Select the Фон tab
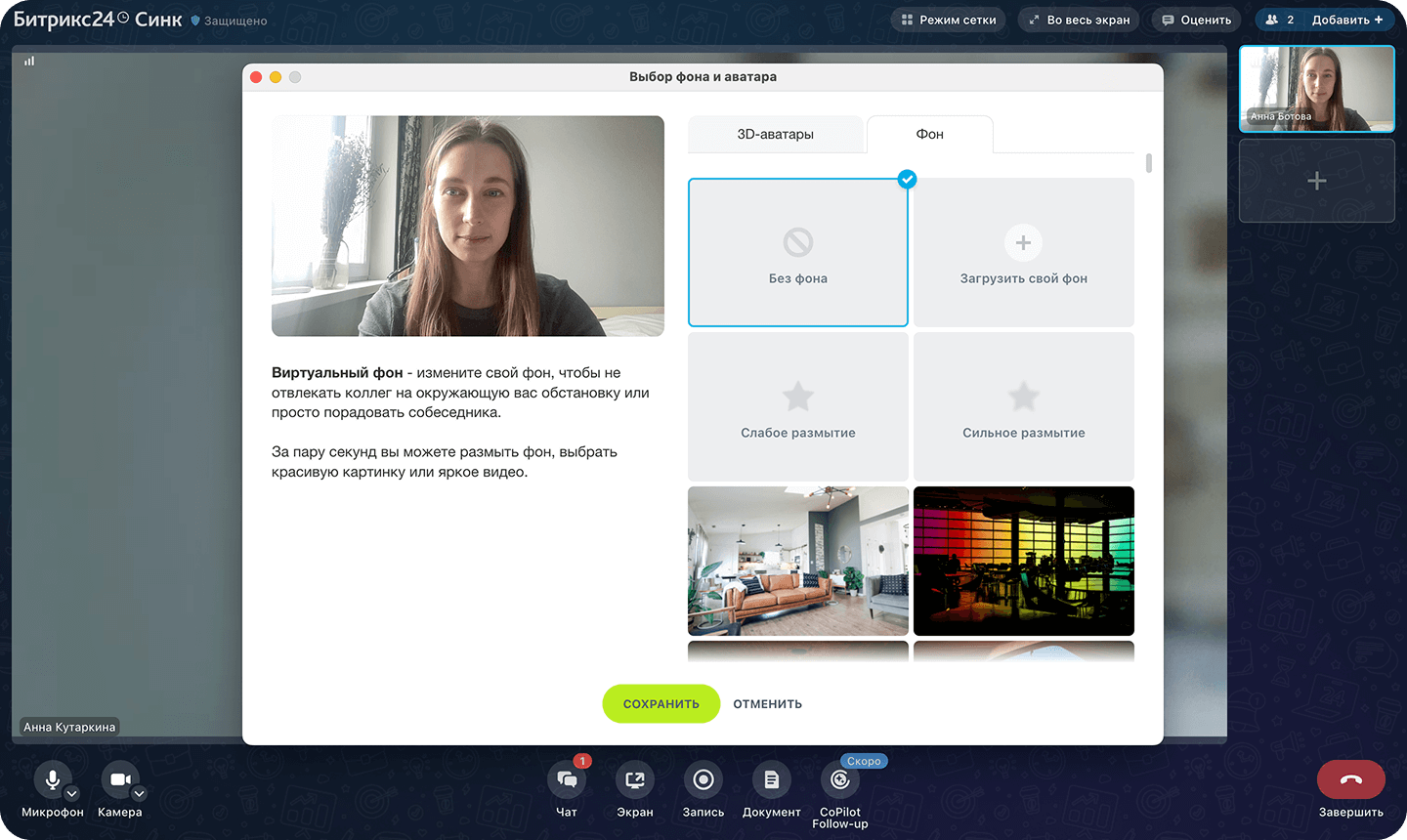The height and width of the screenshot is (840, 1407). [929, 135]
